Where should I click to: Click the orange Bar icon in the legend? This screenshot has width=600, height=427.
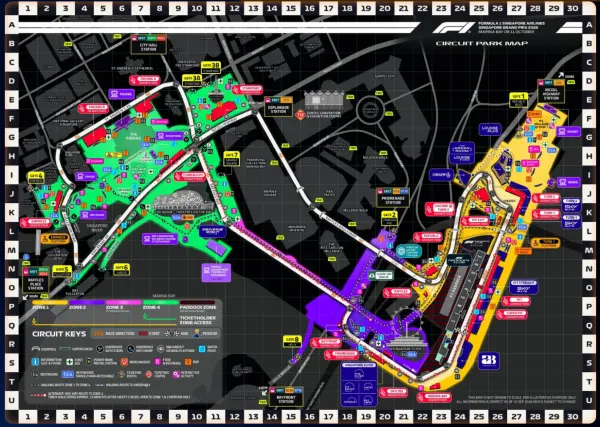click(188, 362)
